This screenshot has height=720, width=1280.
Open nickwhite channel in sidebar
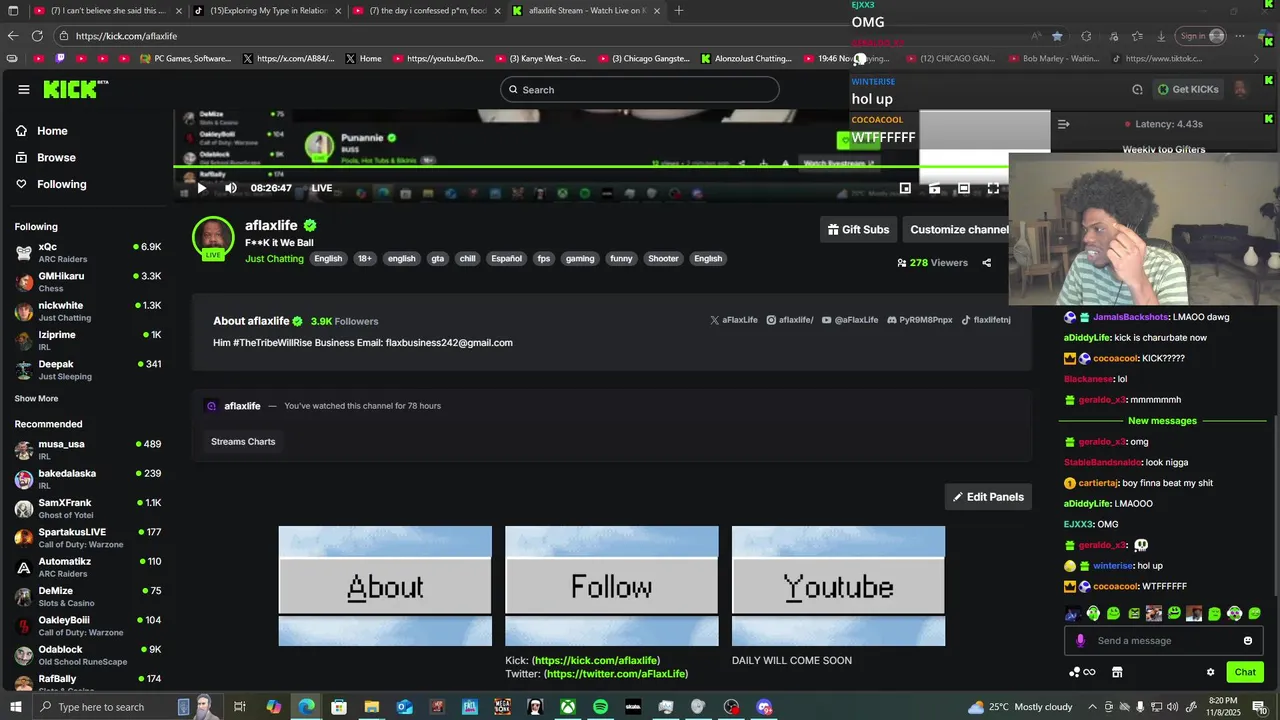88,311
